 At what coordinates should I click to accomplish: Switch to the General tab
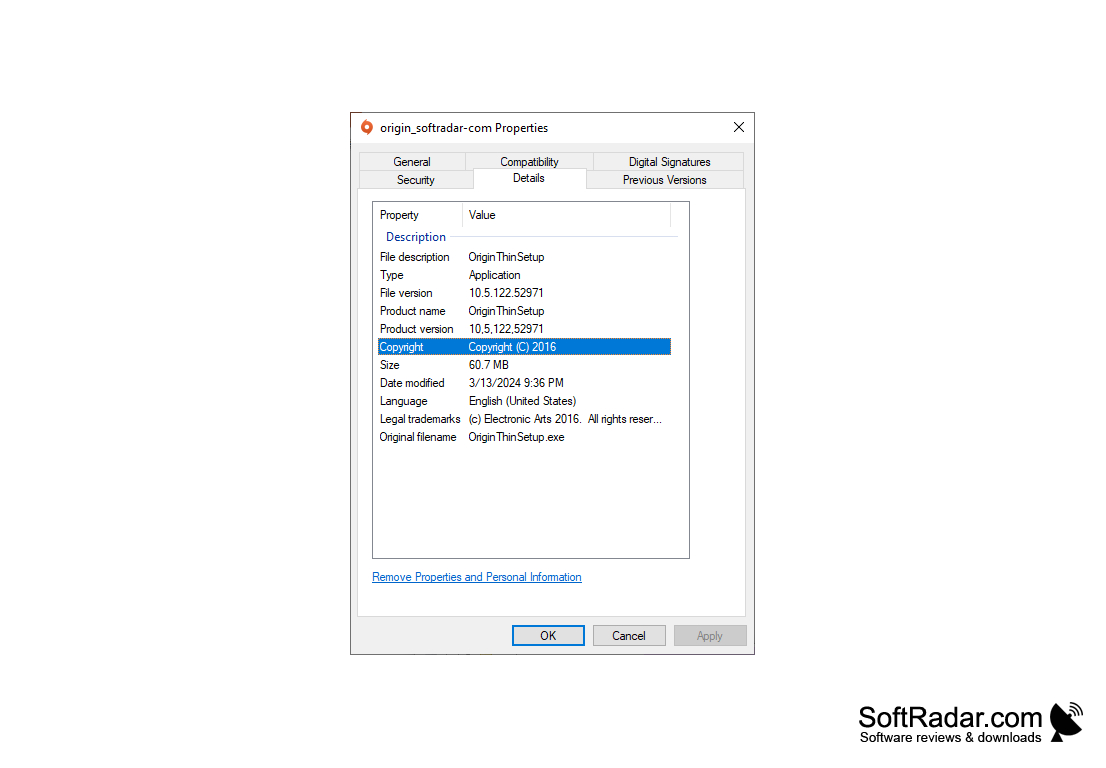pos(412,161)
